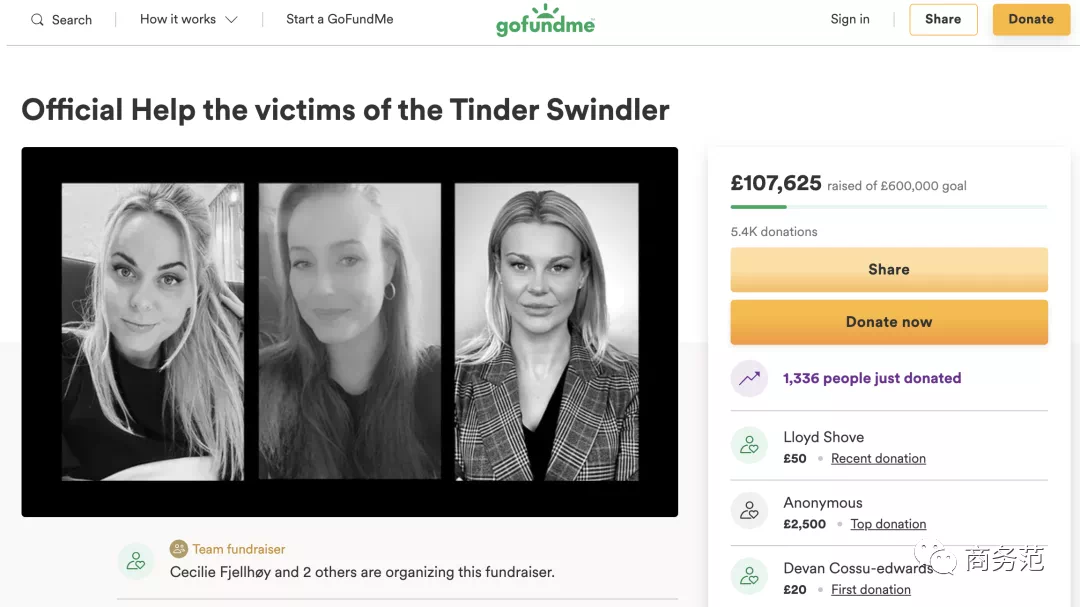Click the Share button in the header
Screen dimensions: 1080x607
click(943, 20)
